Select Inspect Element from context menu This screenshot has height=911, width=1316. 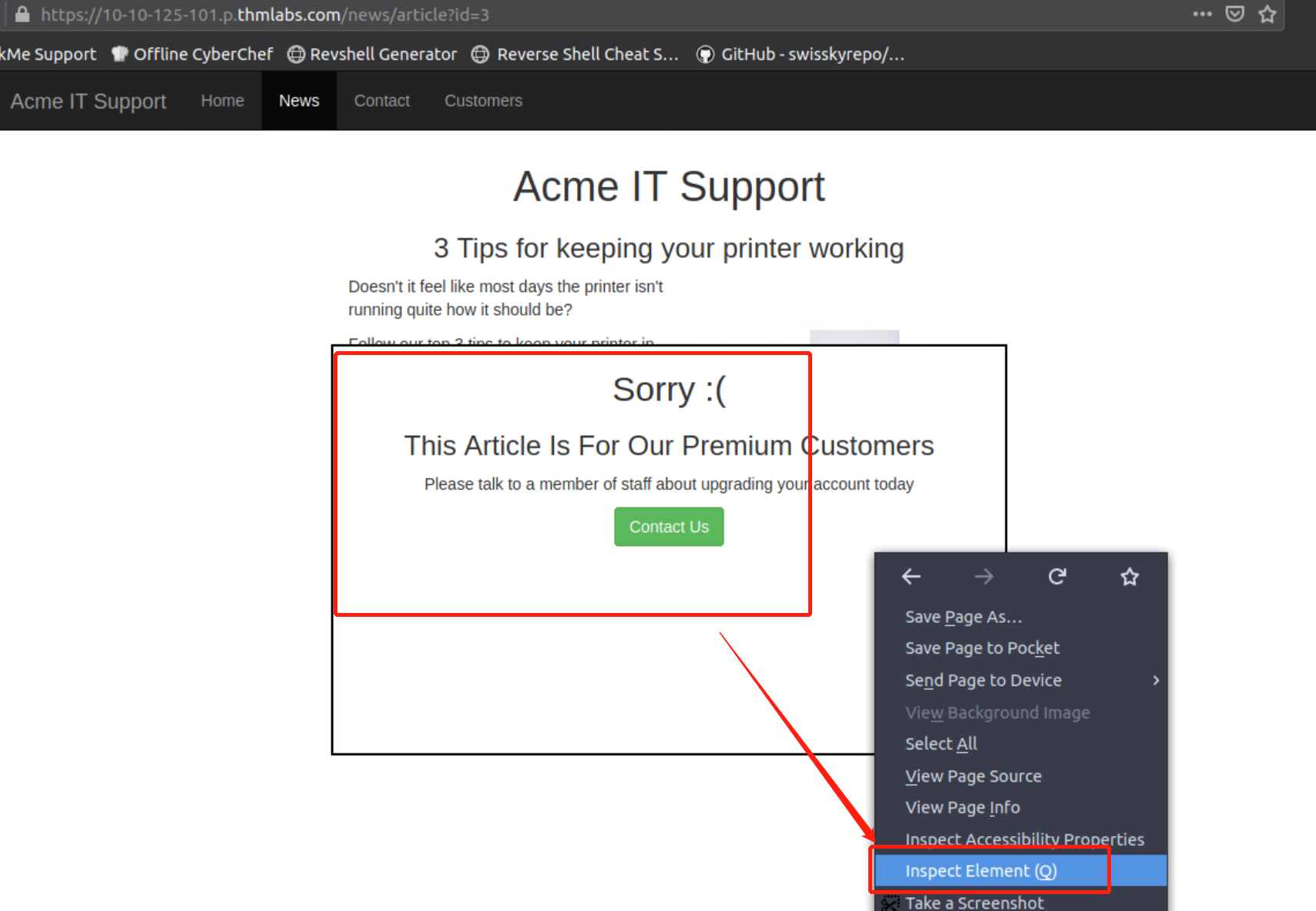coord(981,871)
